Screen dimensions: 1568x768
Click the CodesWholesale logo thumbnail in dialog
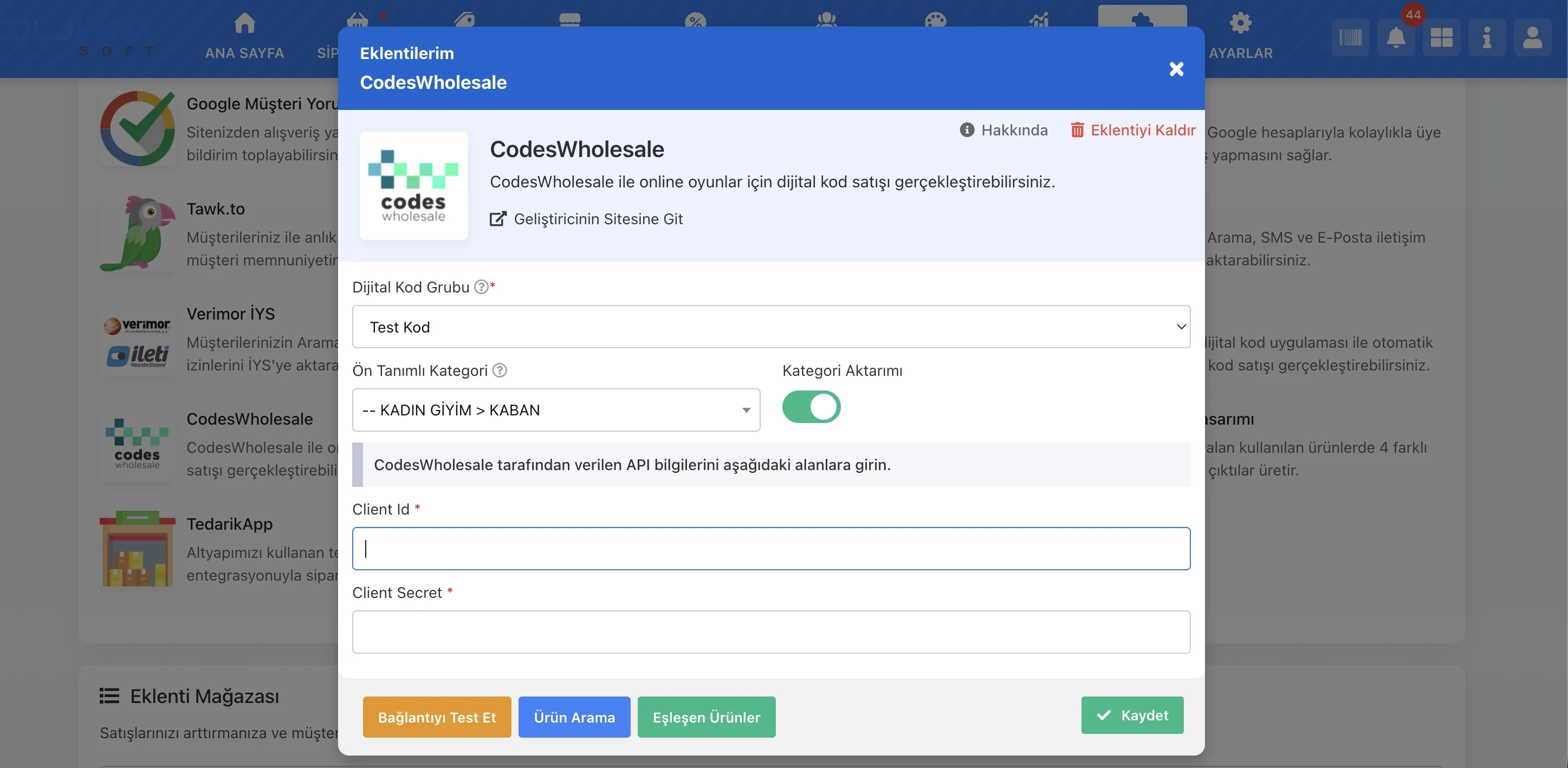413,186
